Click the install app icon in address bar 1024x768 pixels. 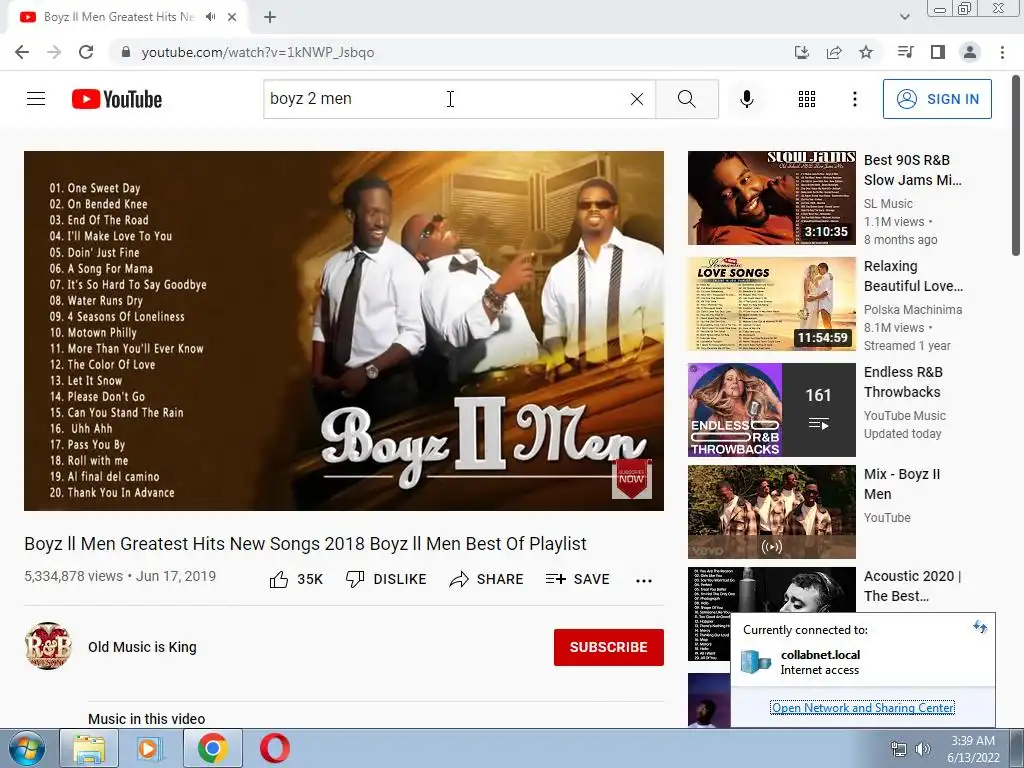pos(802,52)
